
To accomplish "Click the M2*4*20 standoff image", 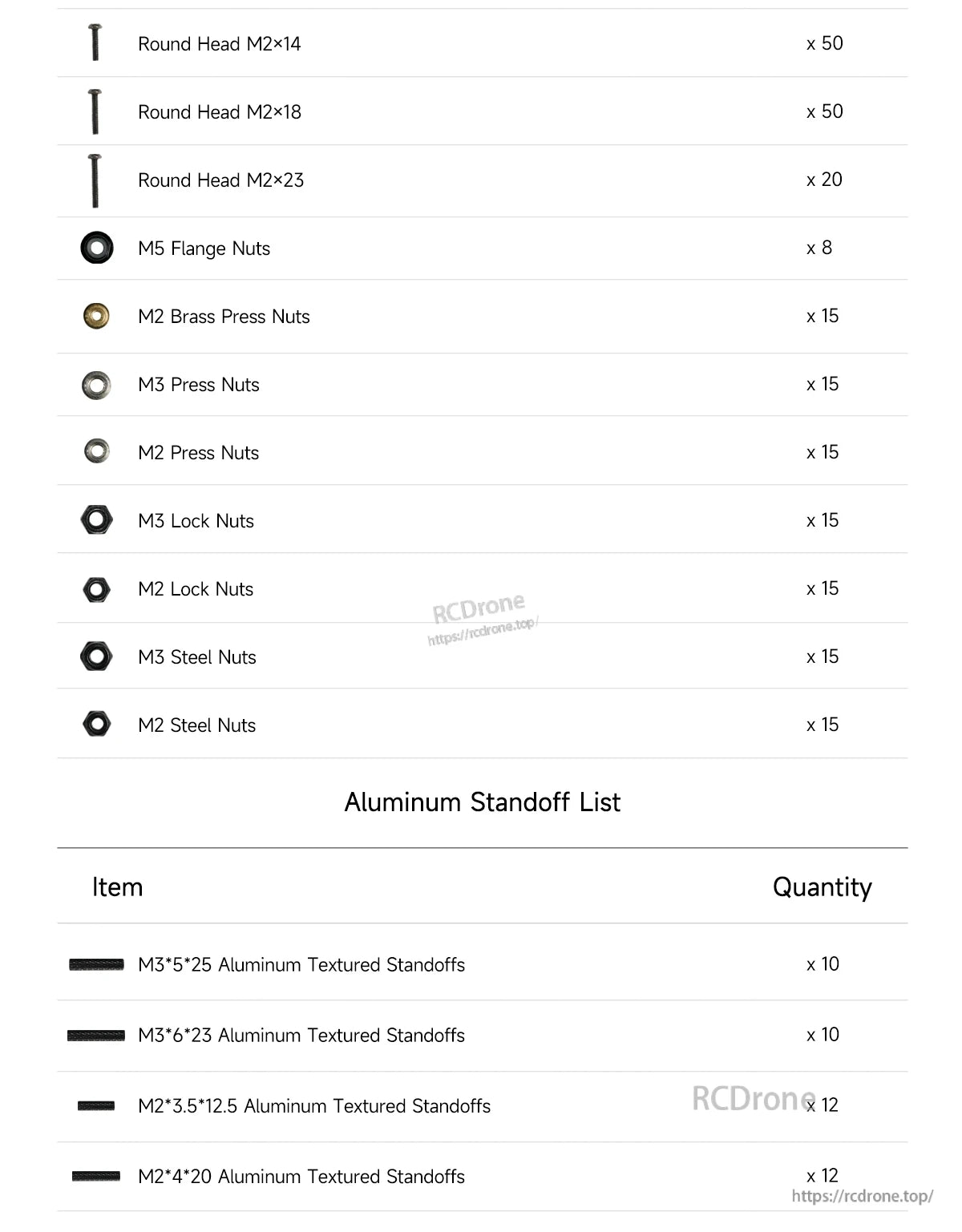I will point(96,1176).
